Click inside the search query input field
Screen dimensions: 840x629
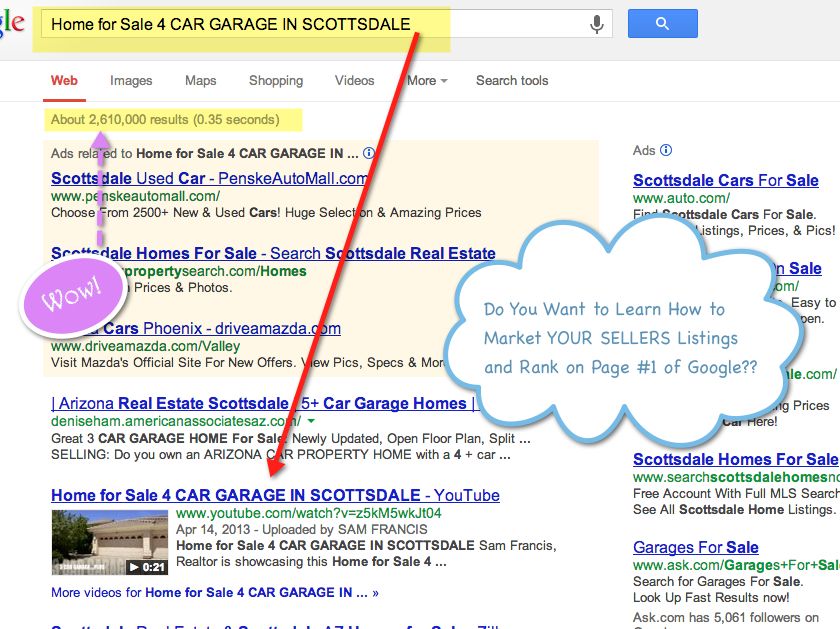coord(300,23)
